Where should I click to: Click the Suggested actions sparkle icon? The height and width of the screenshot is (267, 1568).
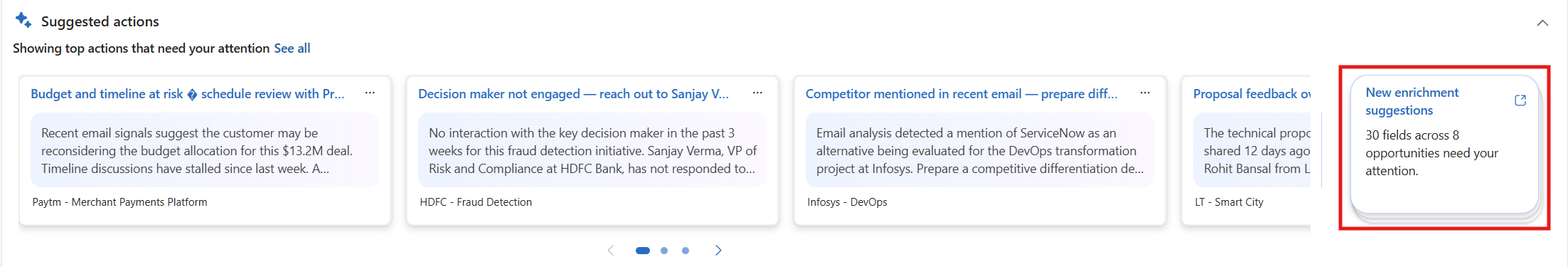point(23,20)
